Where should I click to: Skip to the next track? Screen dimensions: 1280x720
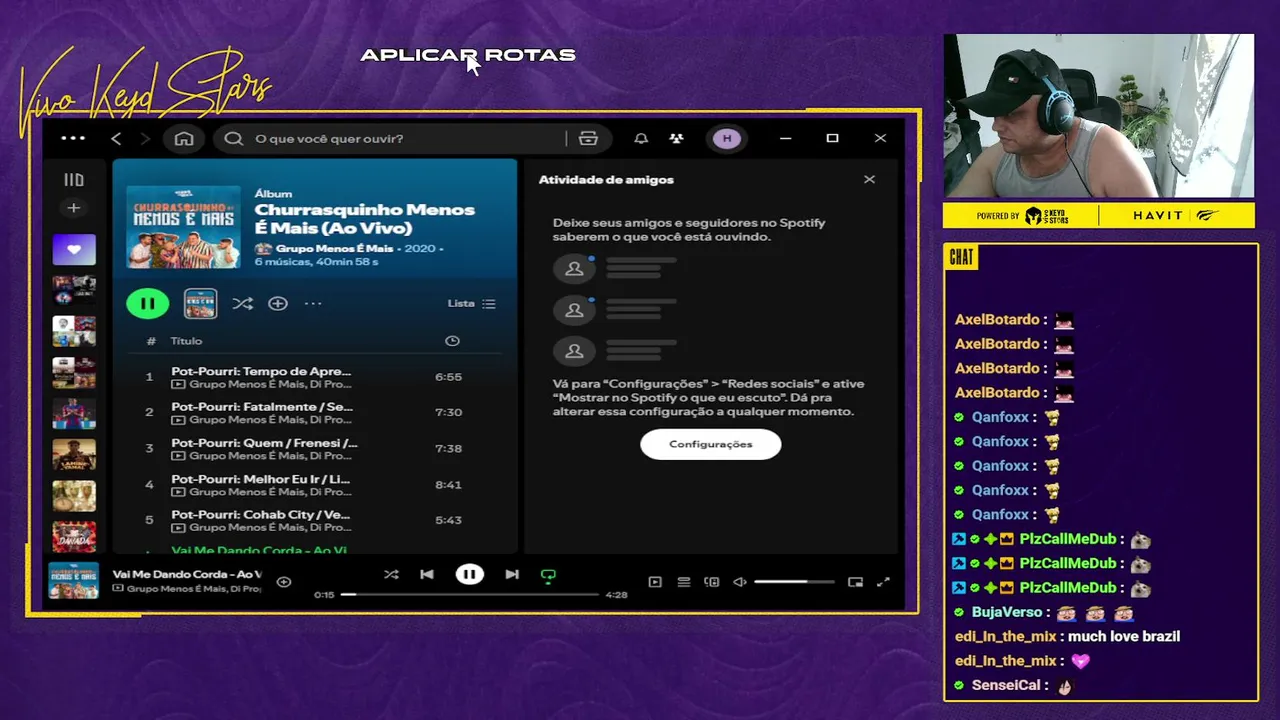(512, 574)
